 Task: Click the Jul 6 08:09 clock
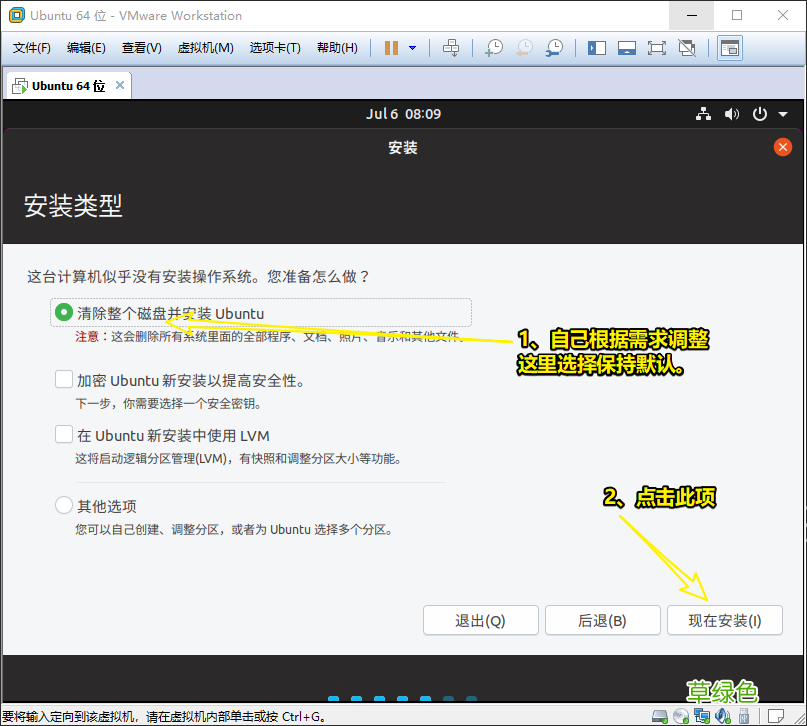(x=404, y=114)
